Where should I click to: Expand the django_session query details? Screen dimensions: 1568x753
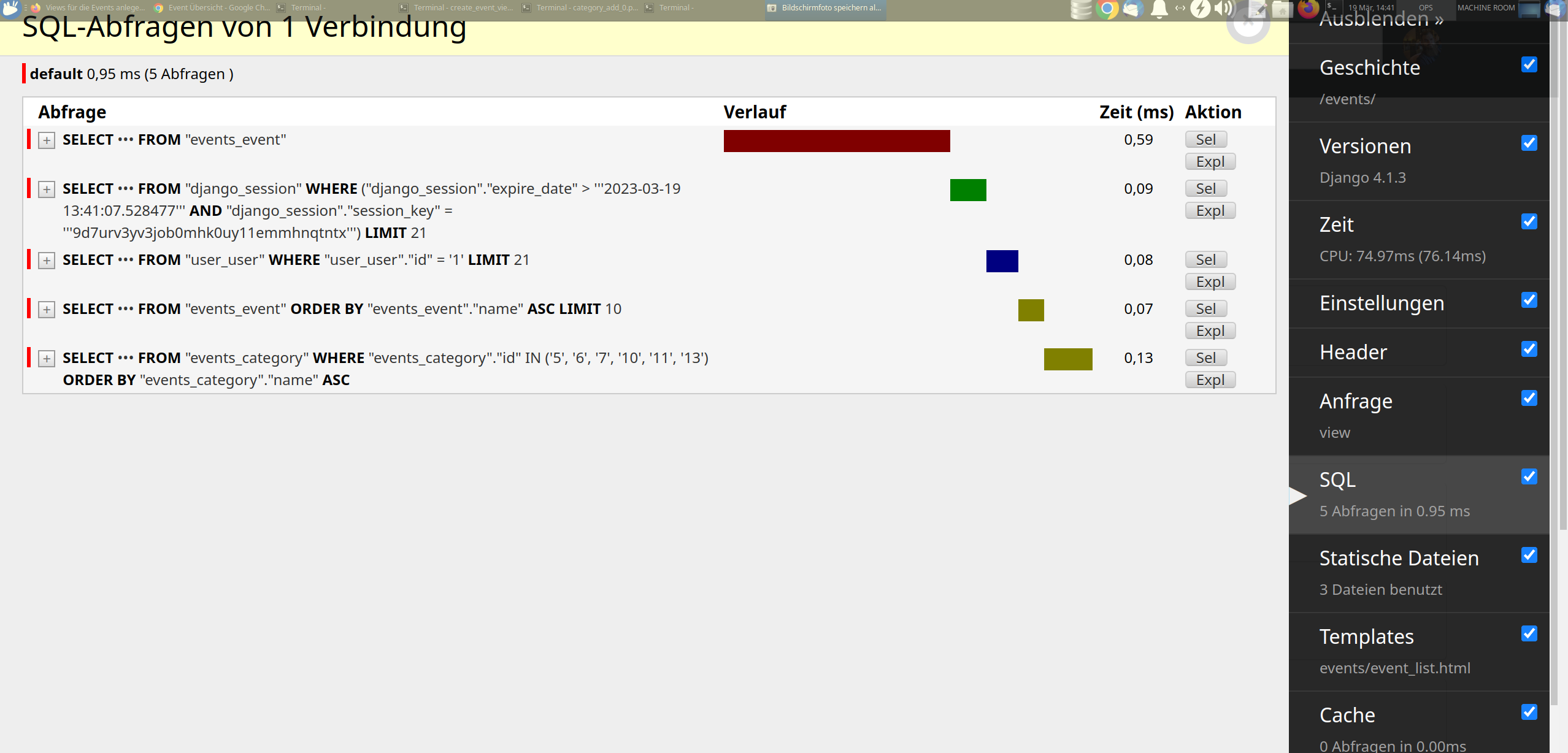(x=47, y=189)
